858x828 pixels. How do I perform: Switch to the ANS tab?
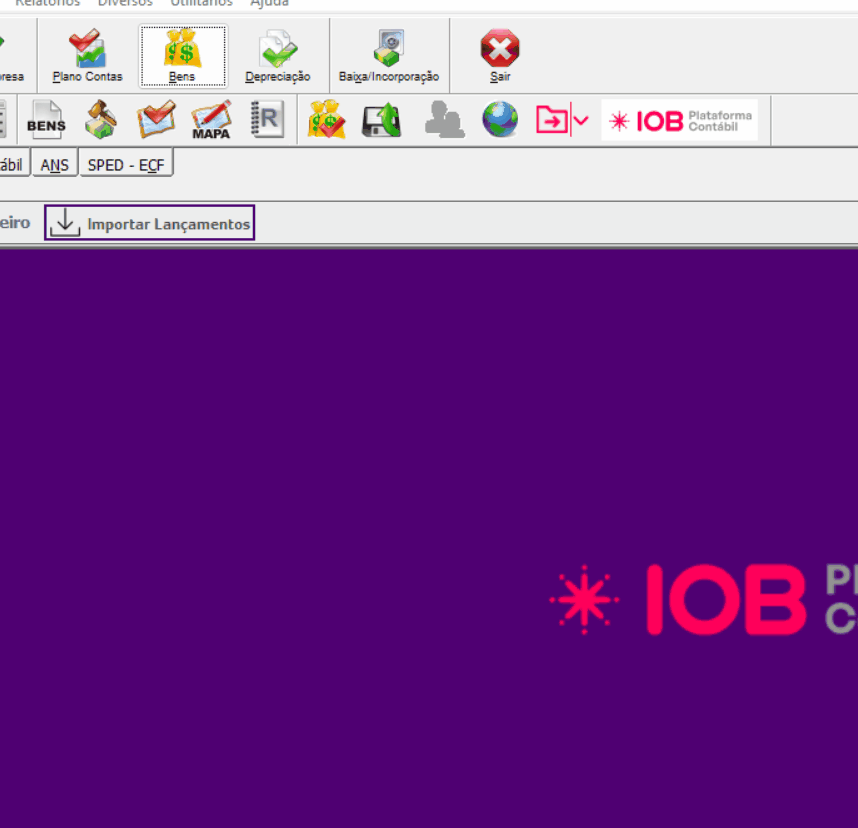55,165
